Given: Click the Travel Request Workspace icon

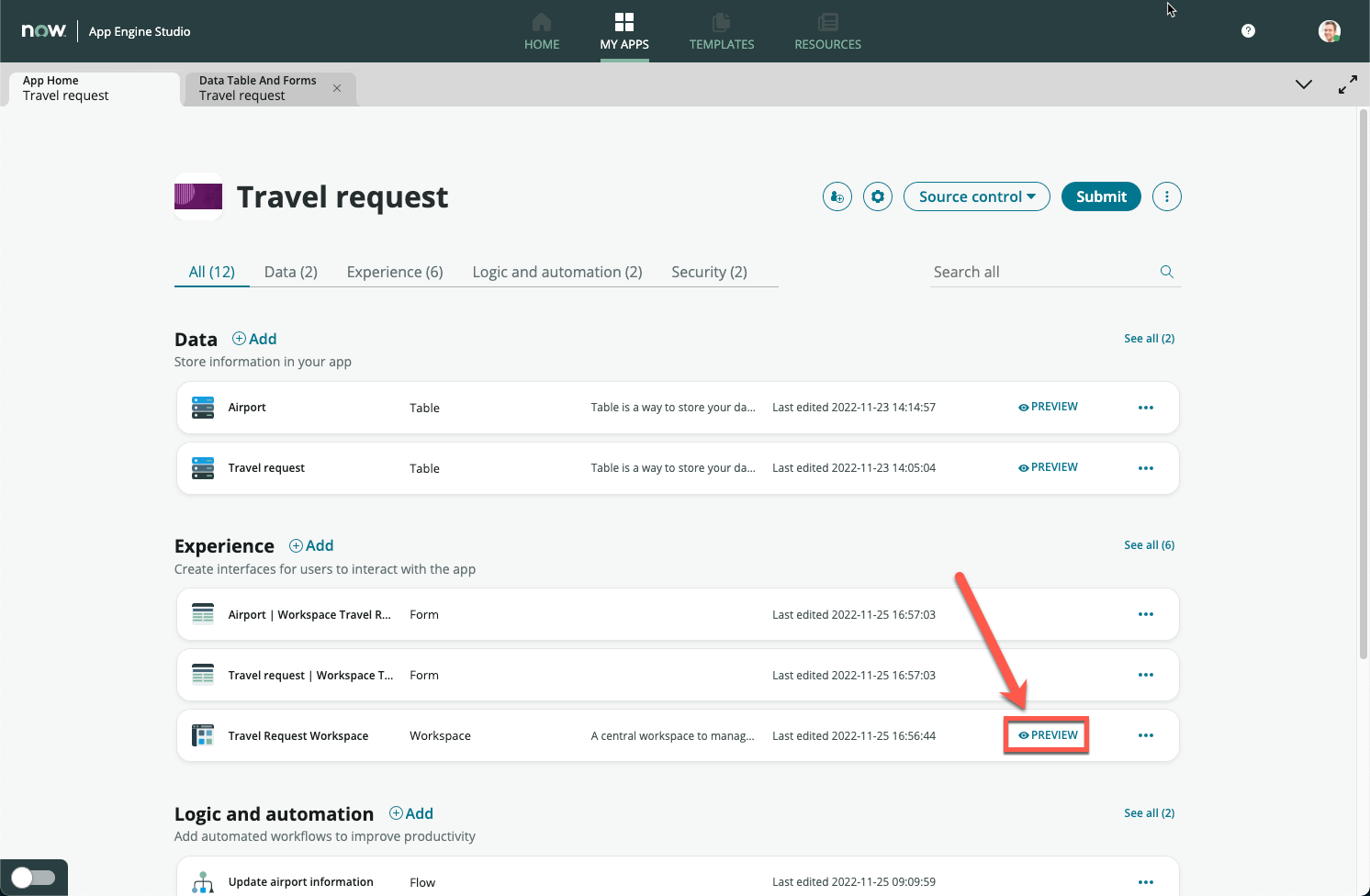Looking at the screenshot, I should (x=203, y=735).
